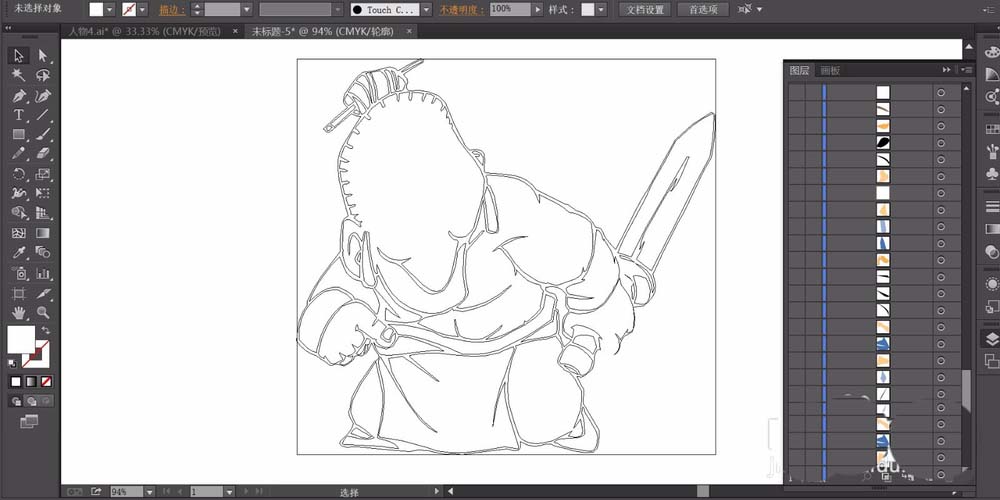The height and width of the screenshot is (500, 1000).
Task: Switch to 画板 panel tab
Action: pyautogui.click(x=830, y=70)
